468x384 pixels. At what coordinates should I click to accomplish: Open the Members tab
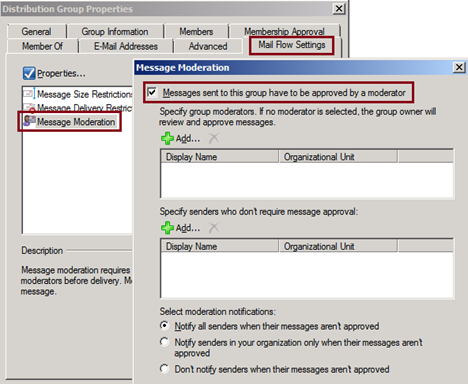pos(196,32)
